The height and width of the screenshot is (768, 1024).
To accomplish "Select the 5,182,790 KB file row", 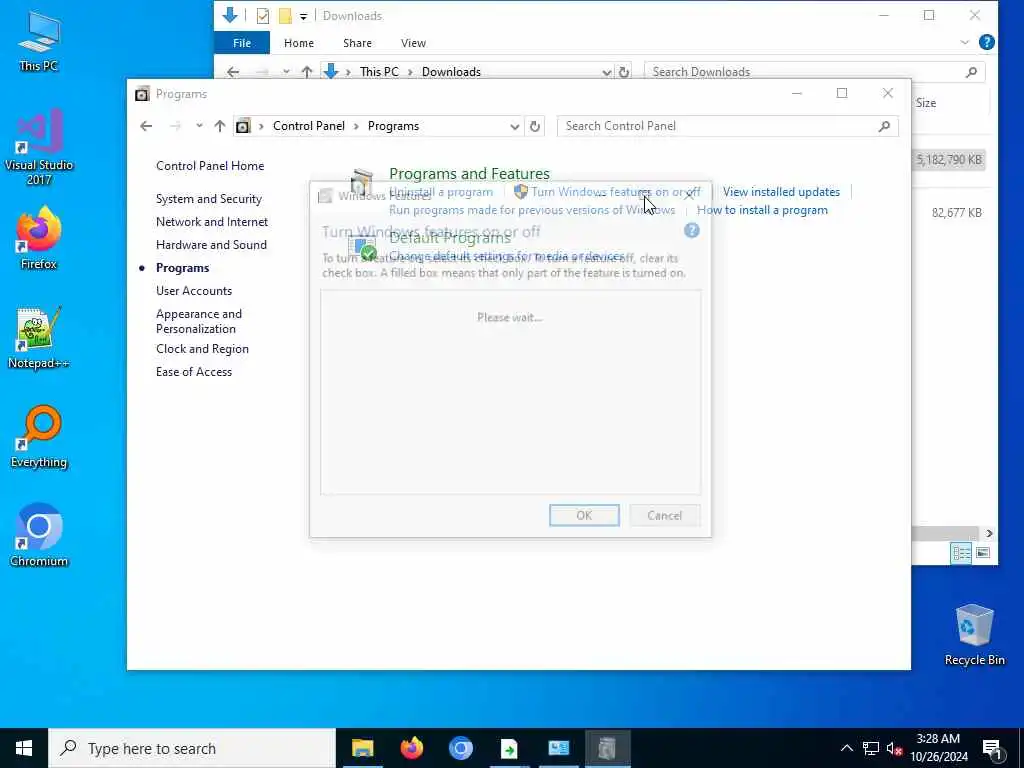I will tap(948, 160).
